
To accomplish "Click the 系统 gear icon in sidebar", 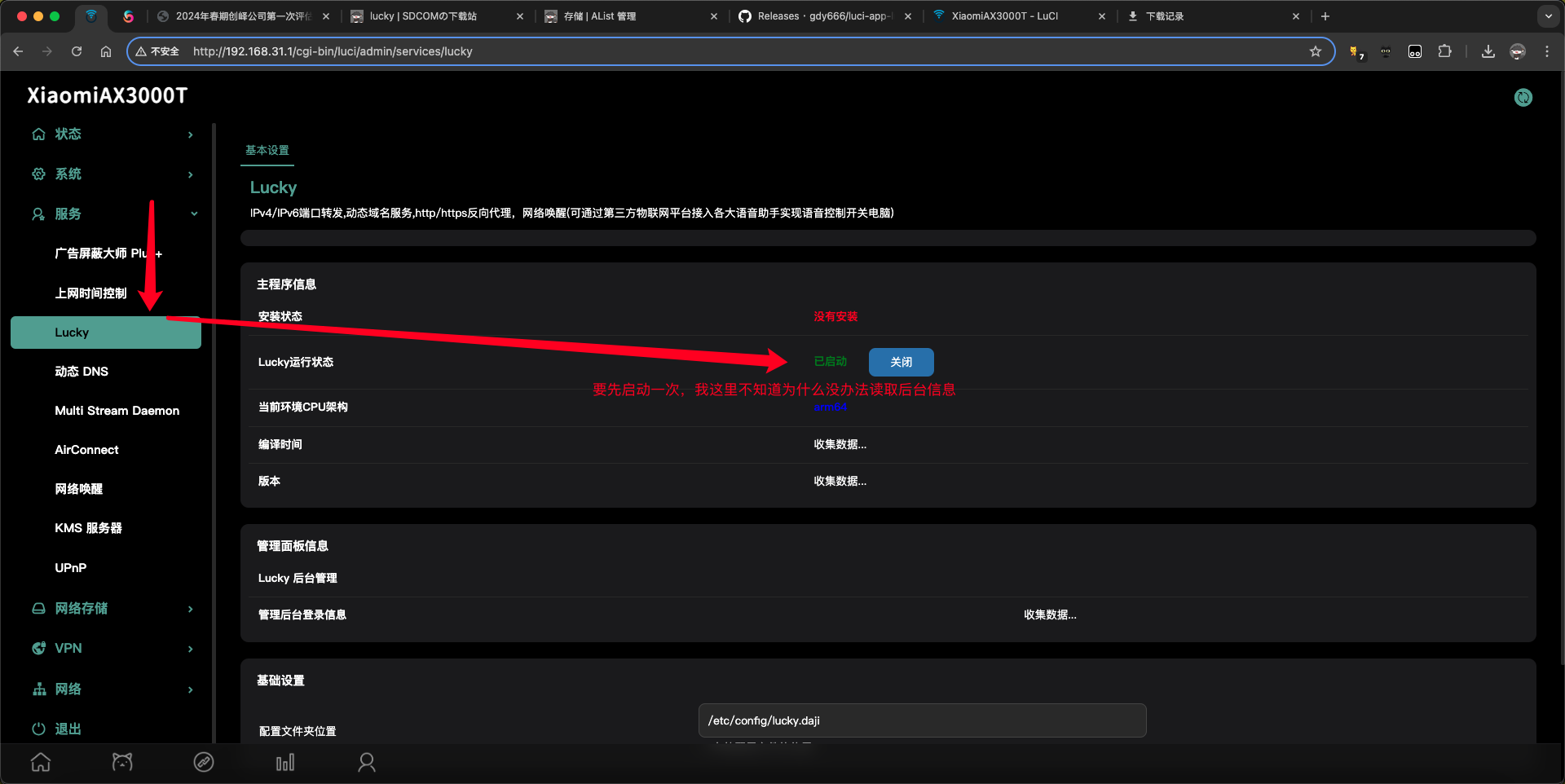I will [38, 174].
